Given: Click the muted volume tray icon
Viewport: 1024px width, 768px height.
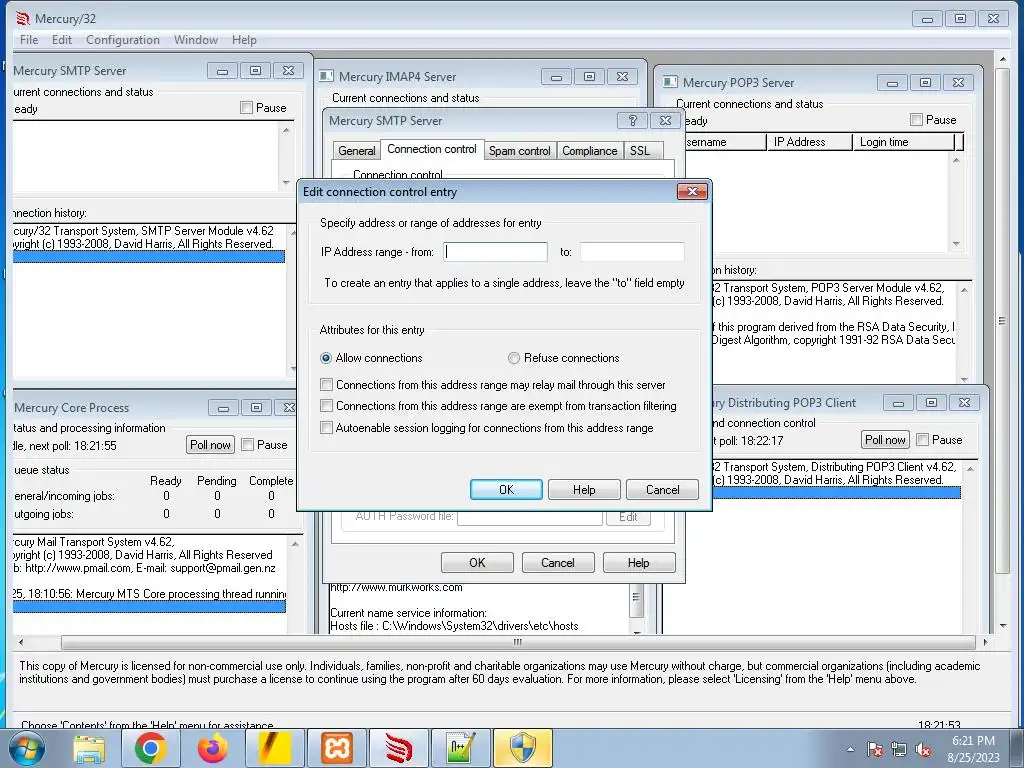Looking at the screenshot, I should pyautogui.click(x=923, y=749).
